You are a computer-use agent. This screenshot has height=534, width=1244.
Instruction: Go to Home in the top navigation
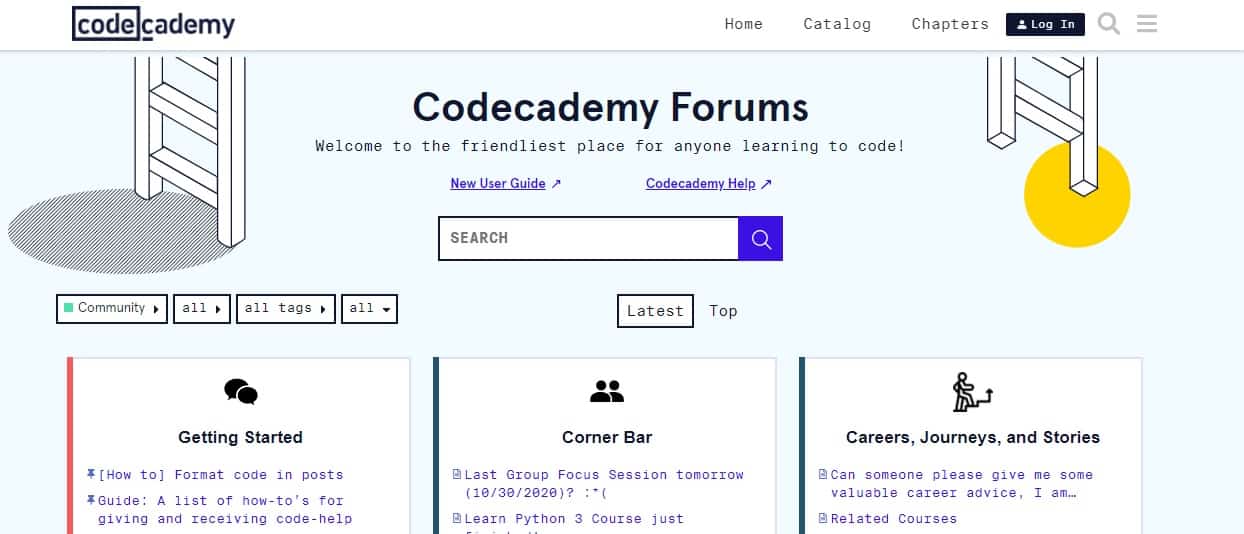tap(744, 24)
